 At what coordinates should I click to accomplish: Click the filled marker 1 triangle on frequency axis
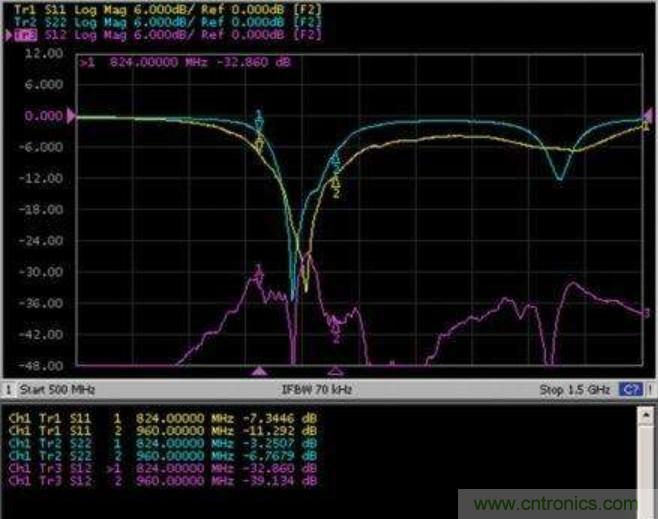260,370
